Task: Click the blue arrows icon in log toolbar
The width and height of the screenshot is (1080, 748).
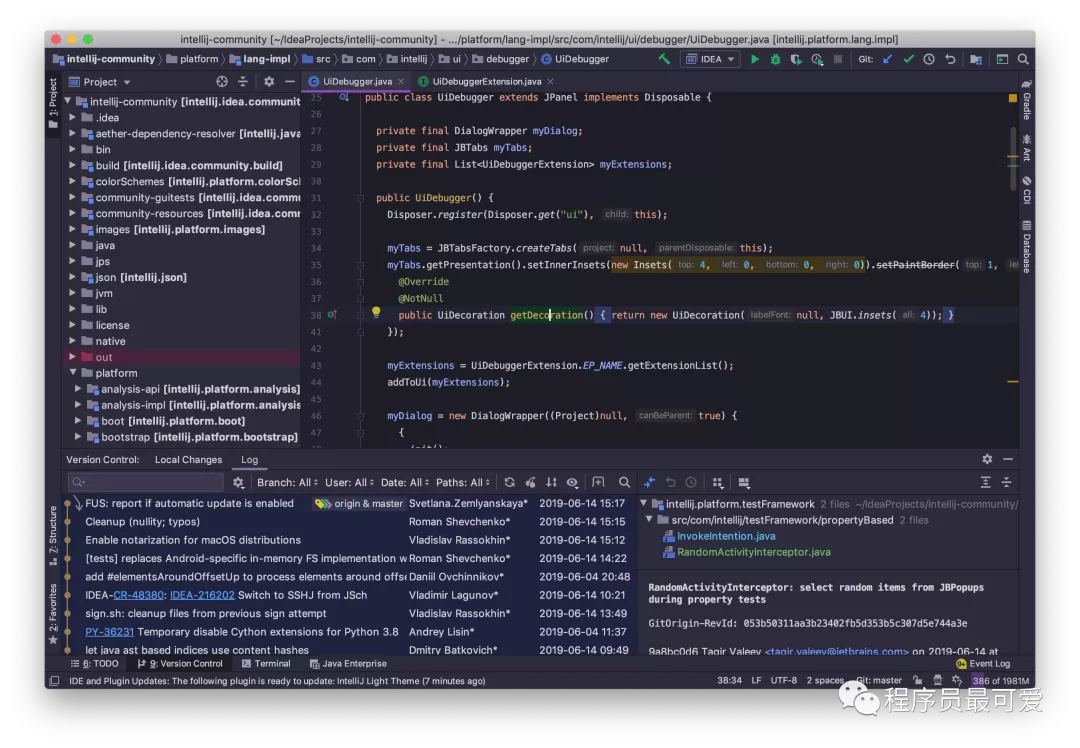Action: pyautogui.click(x=650, y=483)
